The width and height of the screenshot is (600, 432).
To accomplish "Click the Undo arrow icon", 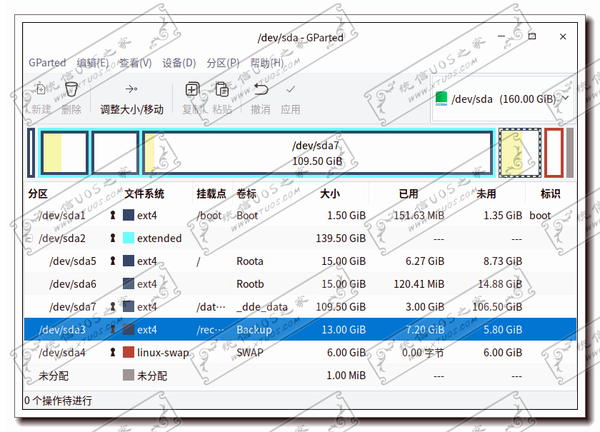I will coord(261,90).
